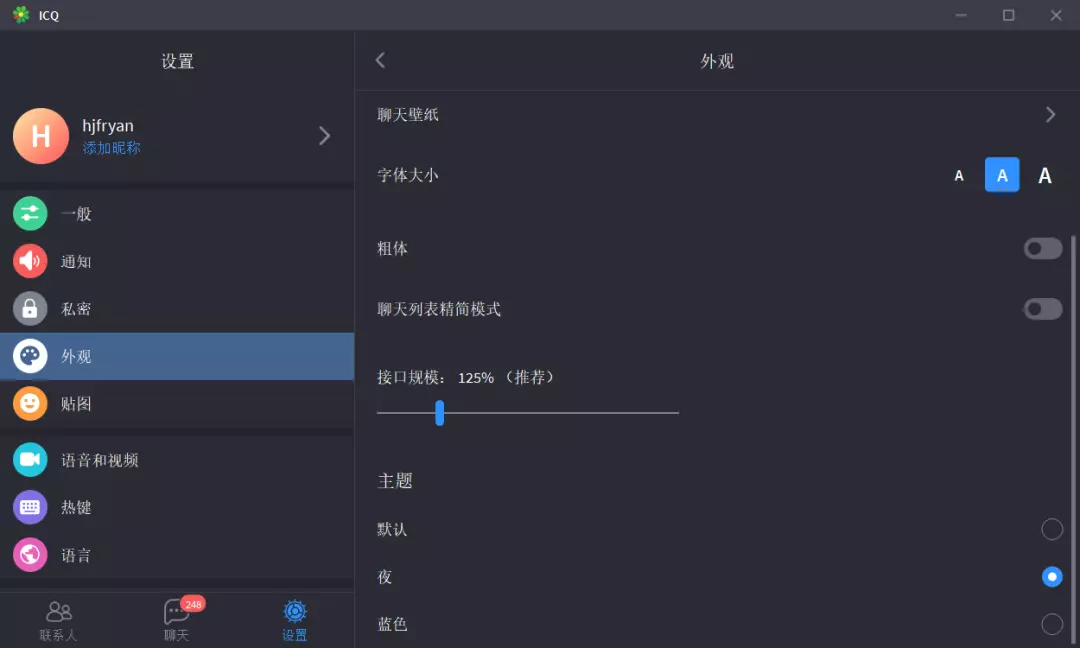
Task: Click the palette icon for 外观
Action: 30,356
